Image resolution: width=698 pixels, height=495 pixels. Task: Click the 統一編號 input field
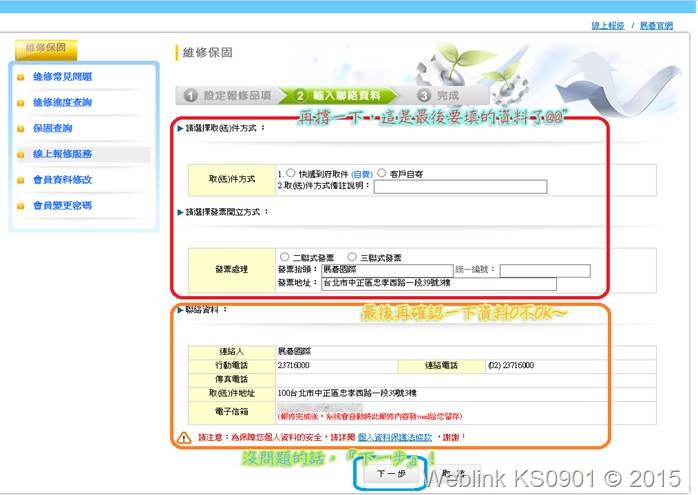coord(545,271)
